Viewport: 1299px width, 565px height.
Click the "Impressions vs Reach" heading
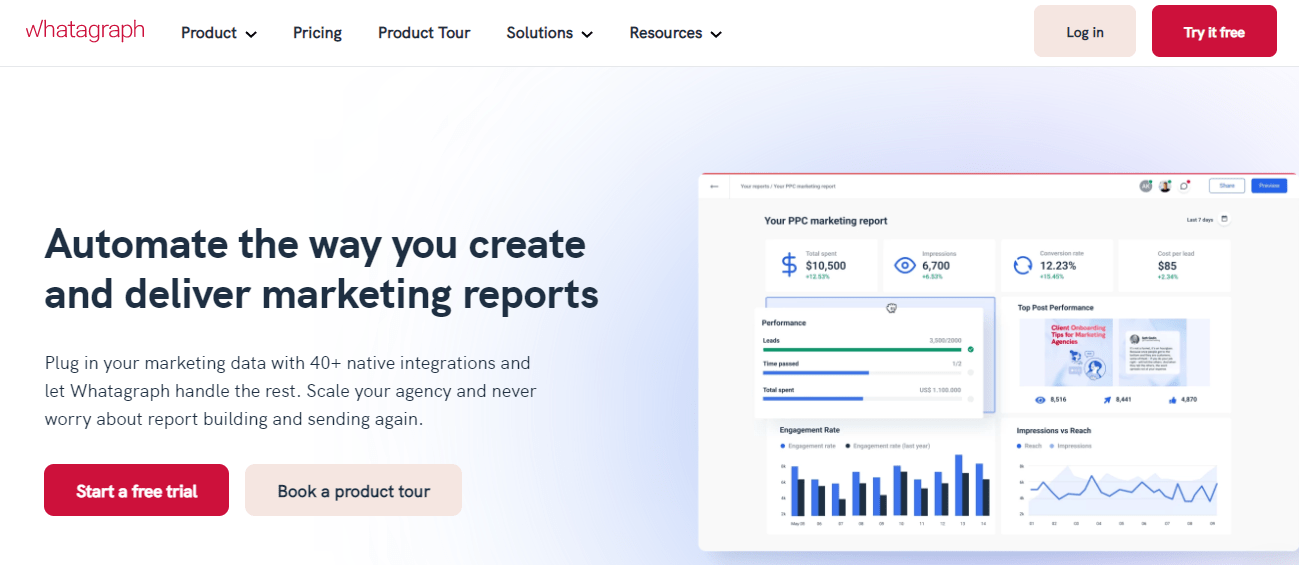[1054, 430]
